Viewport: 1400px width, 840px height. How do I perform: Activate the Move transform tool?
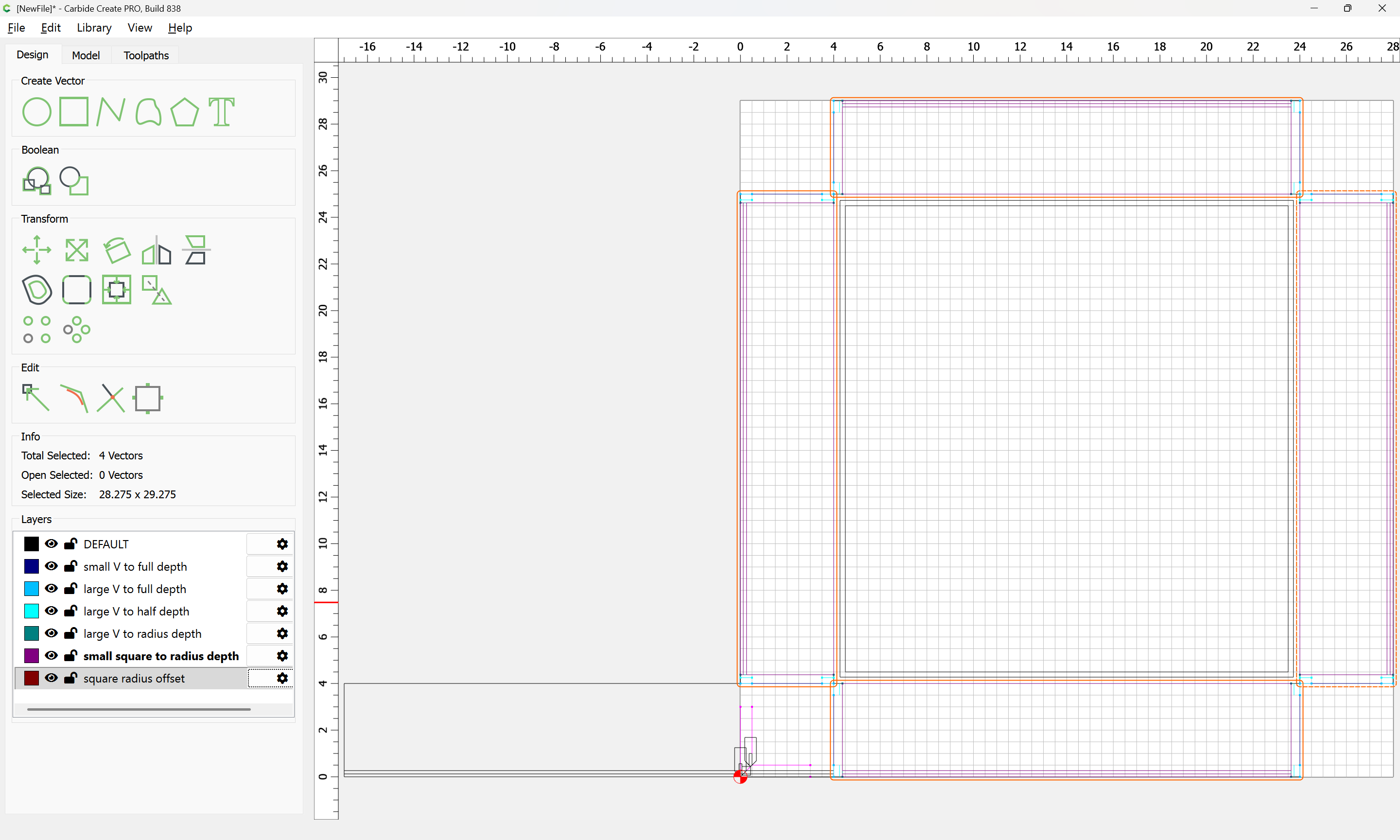click(x=36, y=250)
